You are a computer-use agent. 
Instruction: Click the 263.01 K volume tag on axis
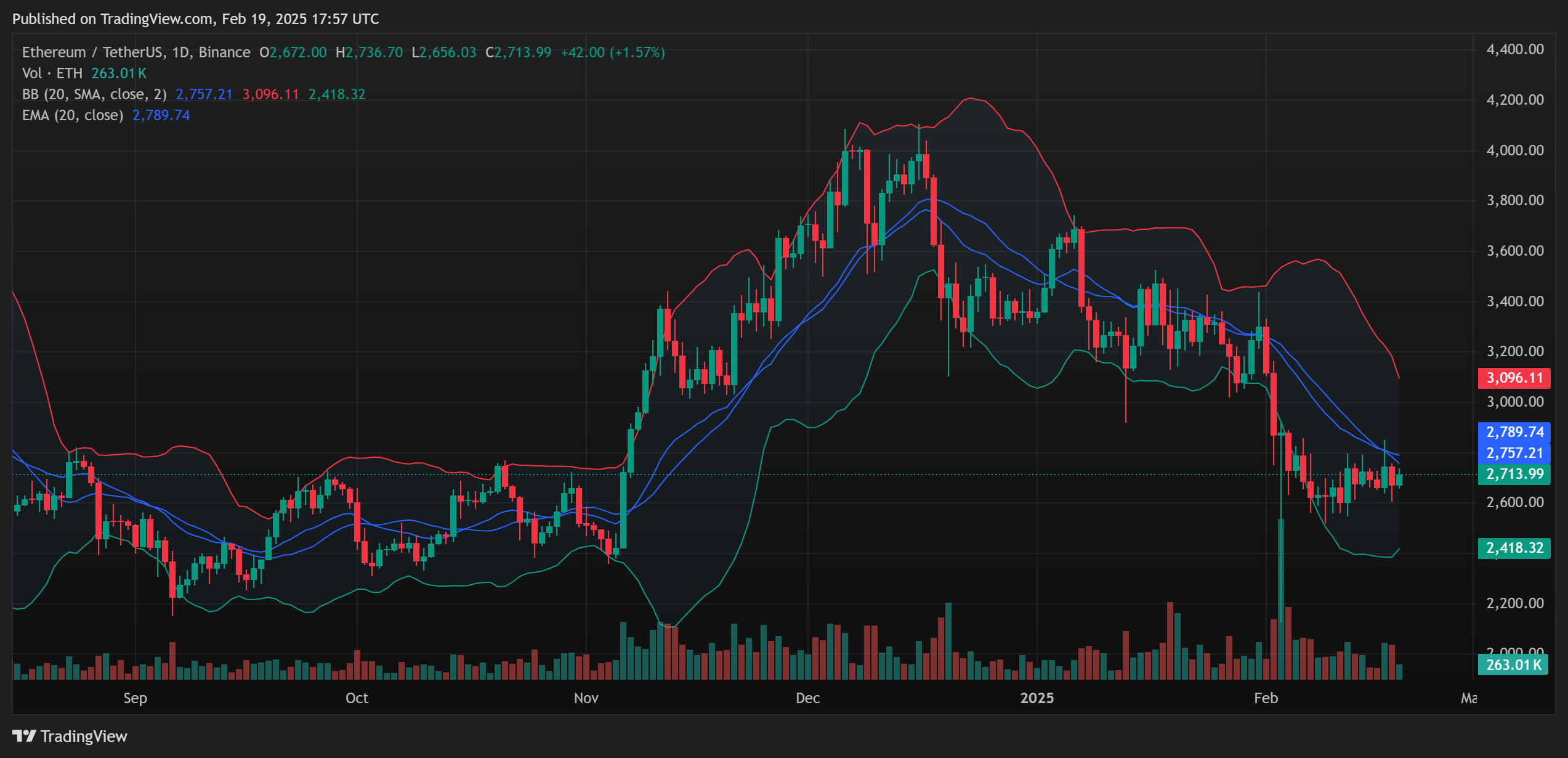click(1513, 664)
